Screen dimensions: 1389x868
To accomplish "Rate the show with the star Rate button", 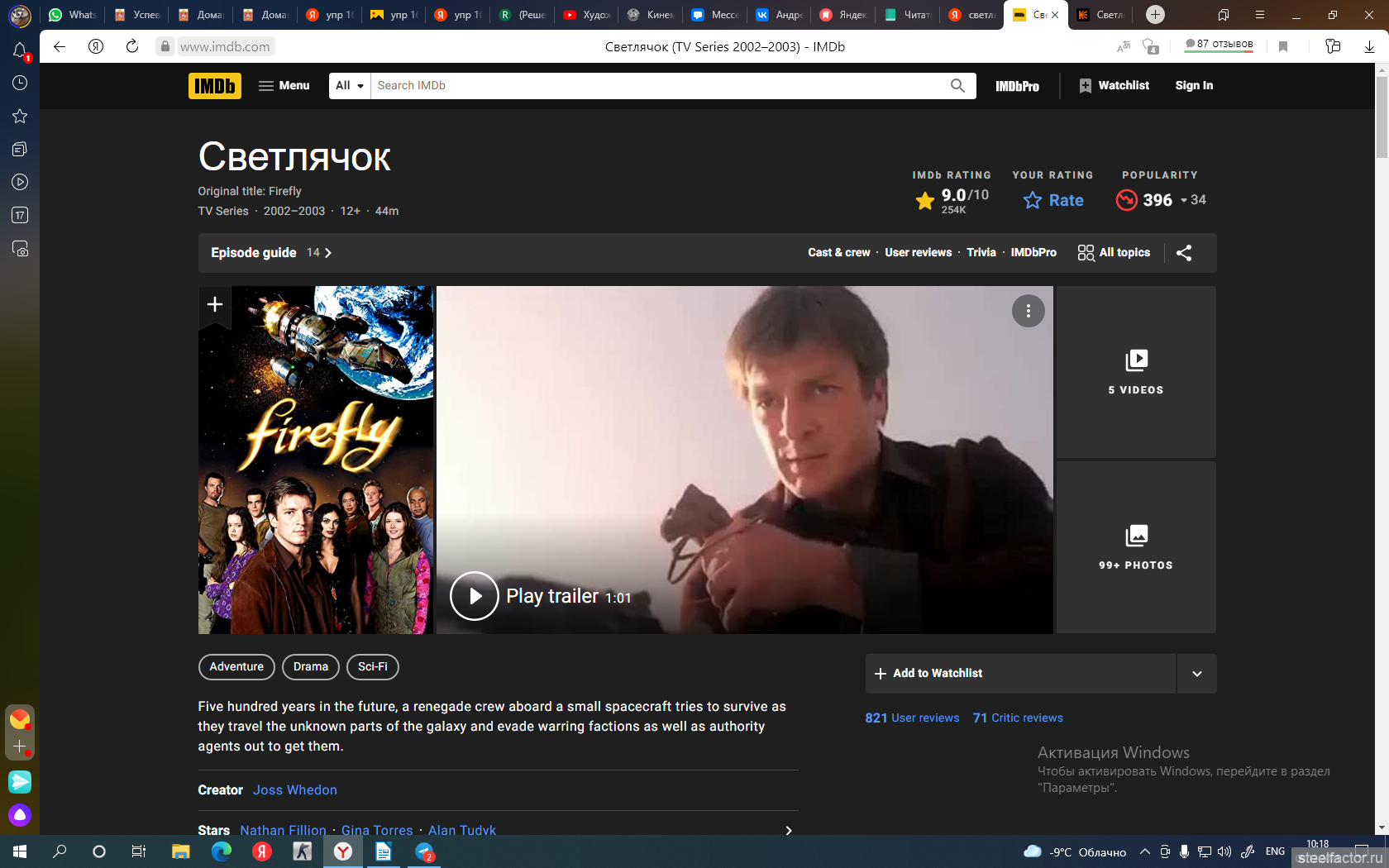I will (x=1053, y=200).
